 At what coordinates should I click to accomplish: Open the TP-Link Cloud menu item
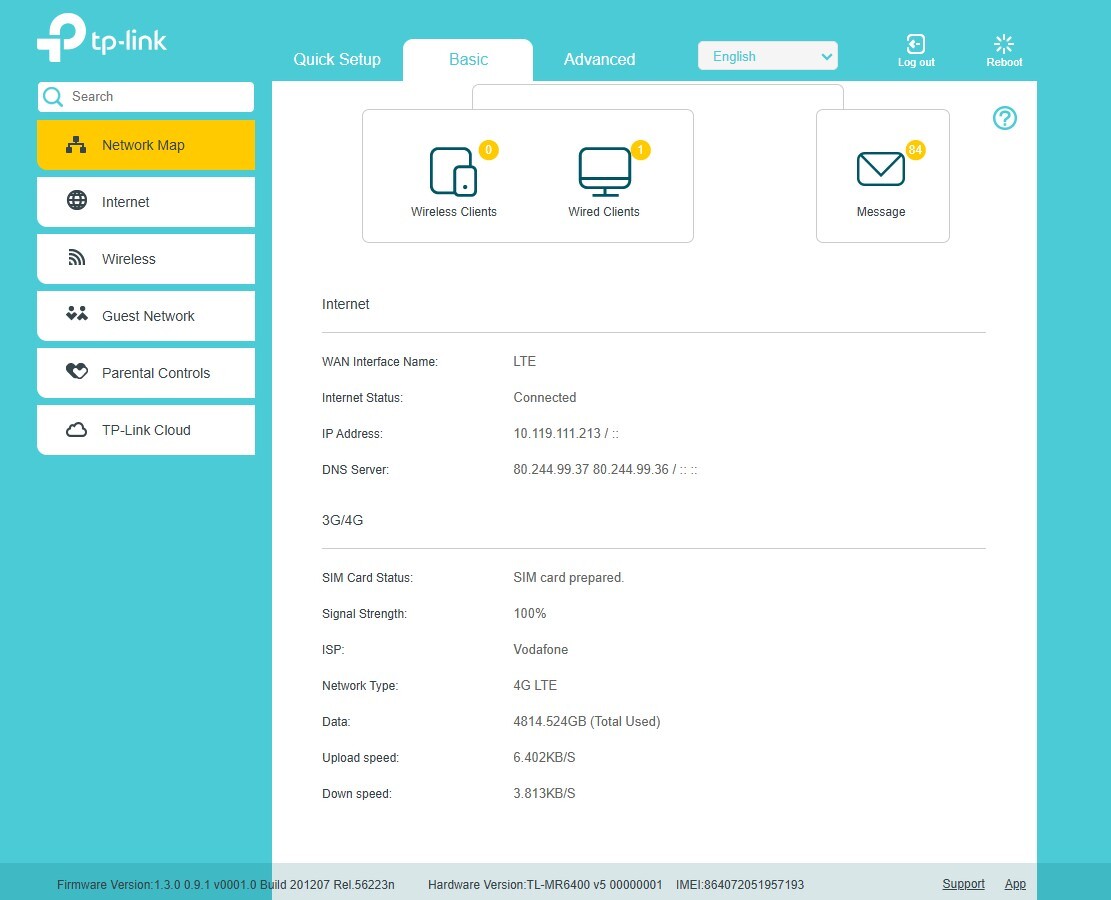tap(146, 430)
